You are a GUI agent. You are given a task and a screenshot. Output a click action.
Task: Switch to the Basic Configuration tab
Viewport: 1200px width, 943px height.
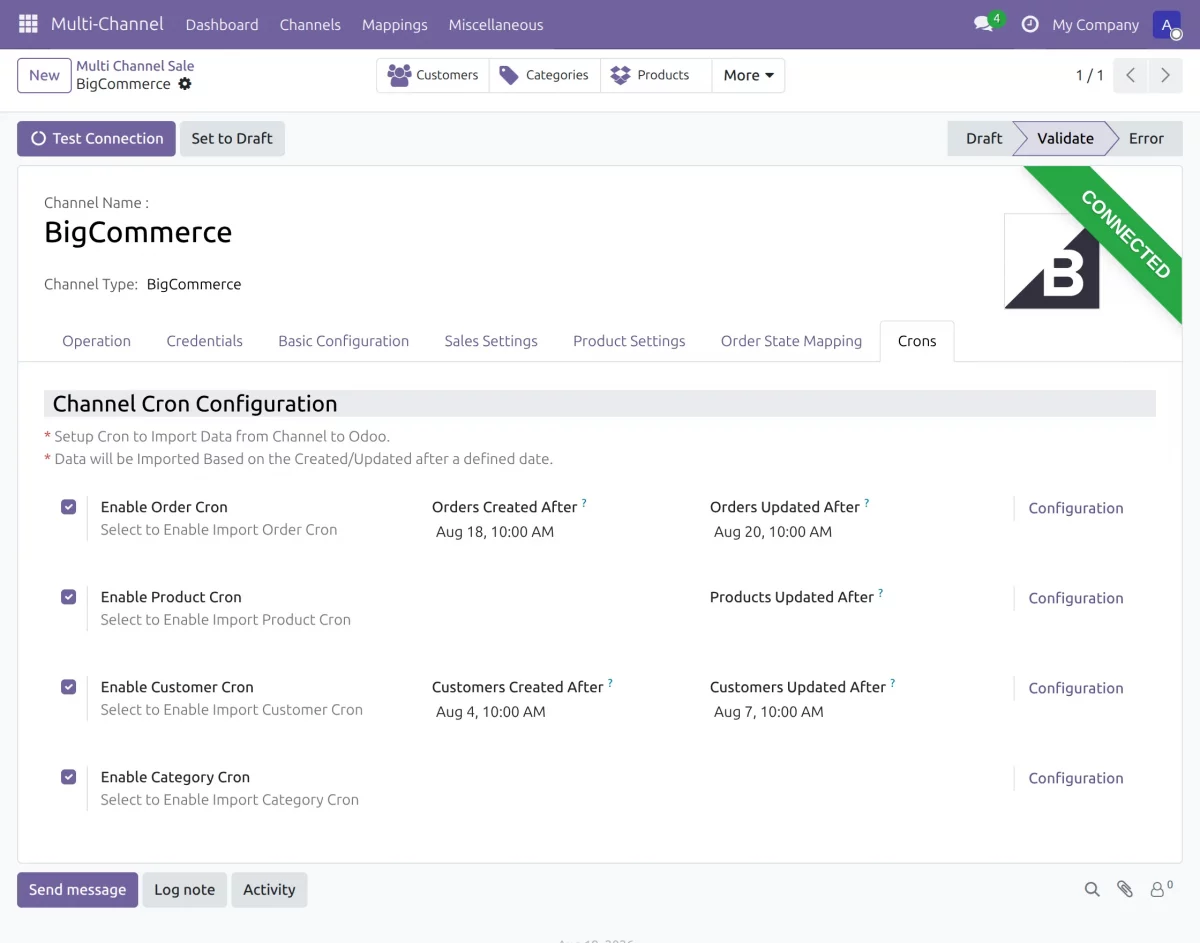point(343,341)
